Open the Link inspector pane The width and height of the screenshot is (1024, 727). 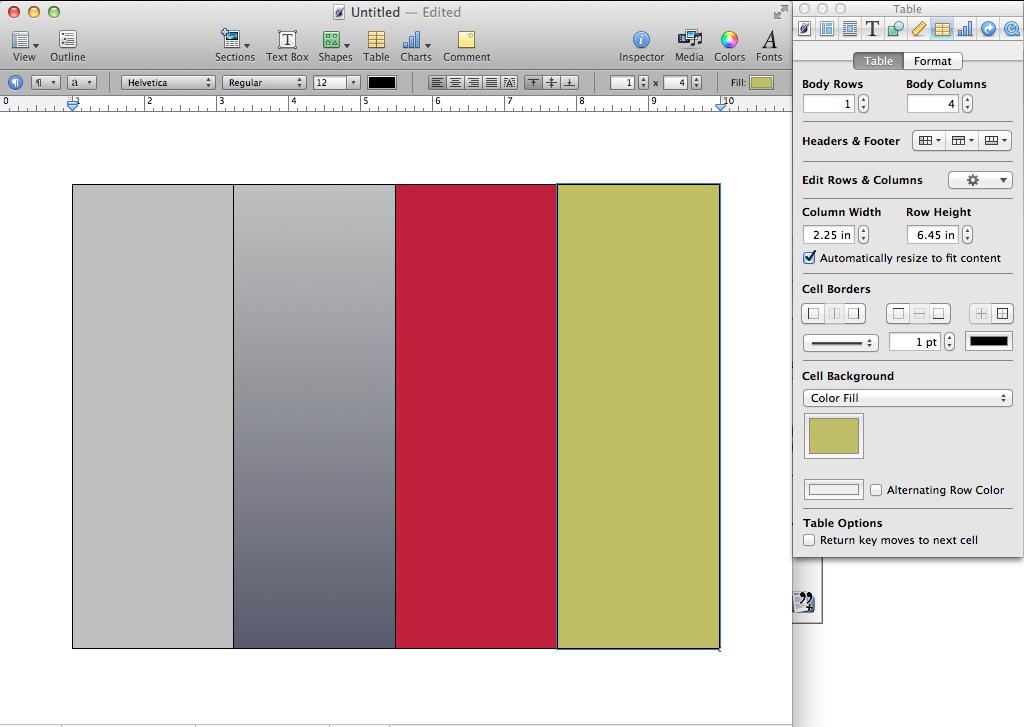(x=988, y=29)
